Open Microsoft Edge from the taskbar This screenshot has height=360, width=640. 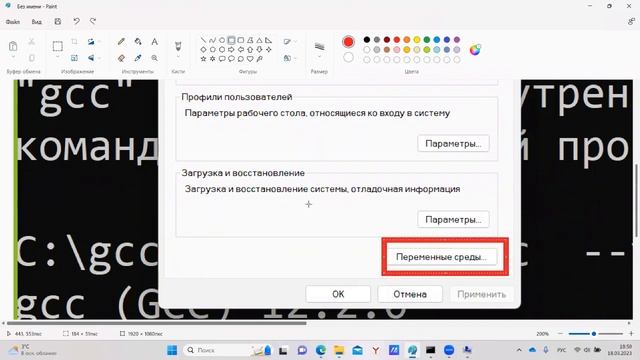pyautogui.click(x=321, y=350)
